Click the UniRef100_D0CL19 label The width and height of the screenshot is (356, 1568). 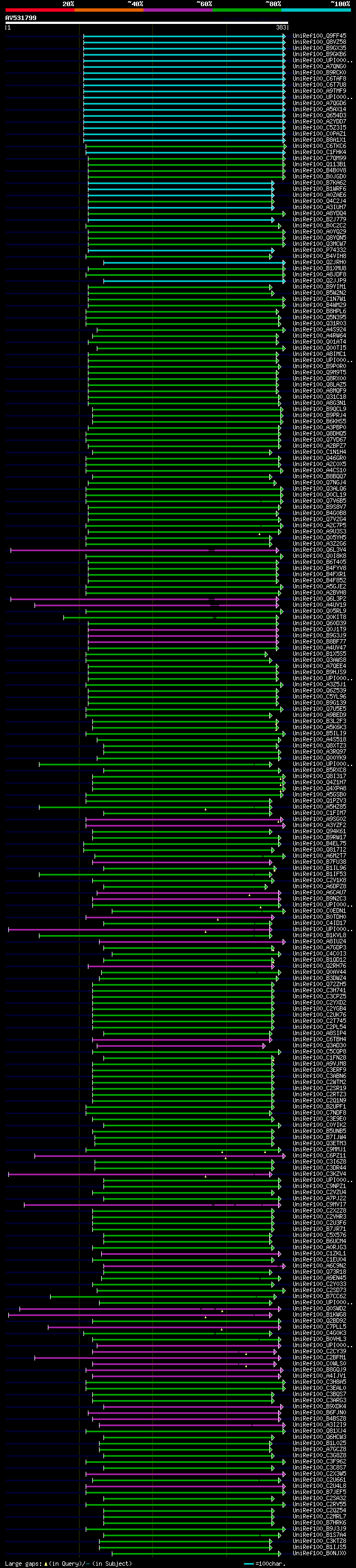pos(319,495)
